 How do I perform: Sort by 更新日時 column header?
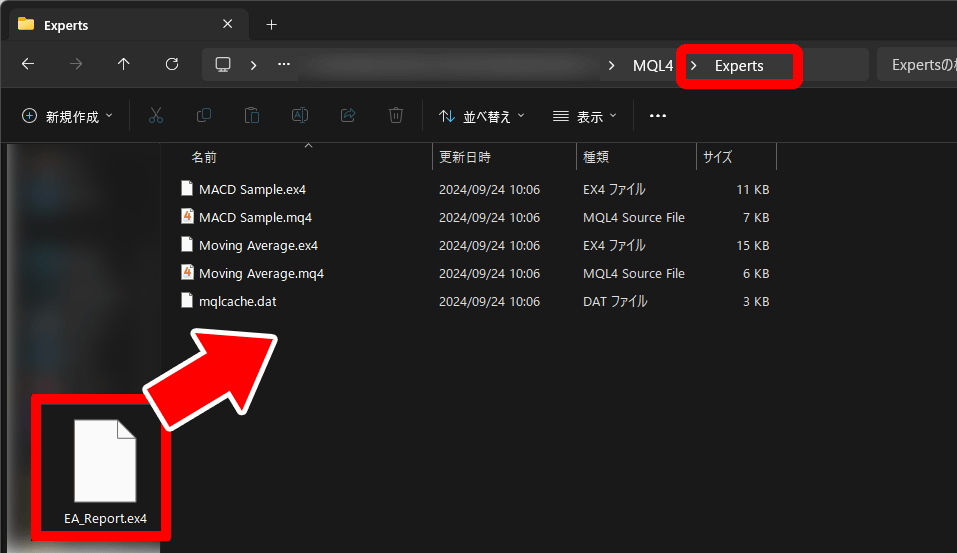pos(465,157)
